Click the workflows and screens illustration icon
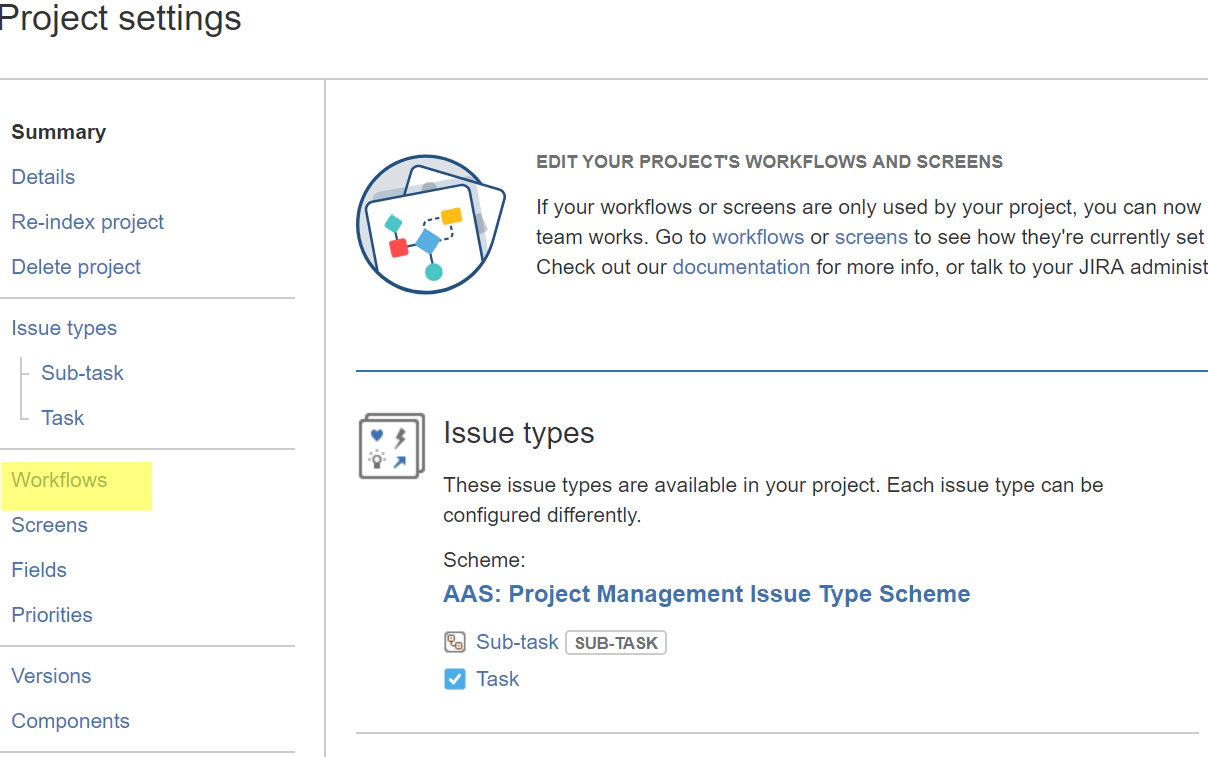This screenshot has width=1208, height=757. click(x=430, y=223)
